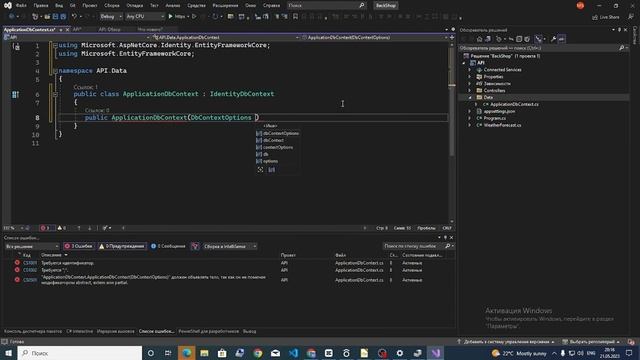Open File Explorer from the taskbar
The height and width of the screenshot is (360, 640).
click(x=204, y=353)
